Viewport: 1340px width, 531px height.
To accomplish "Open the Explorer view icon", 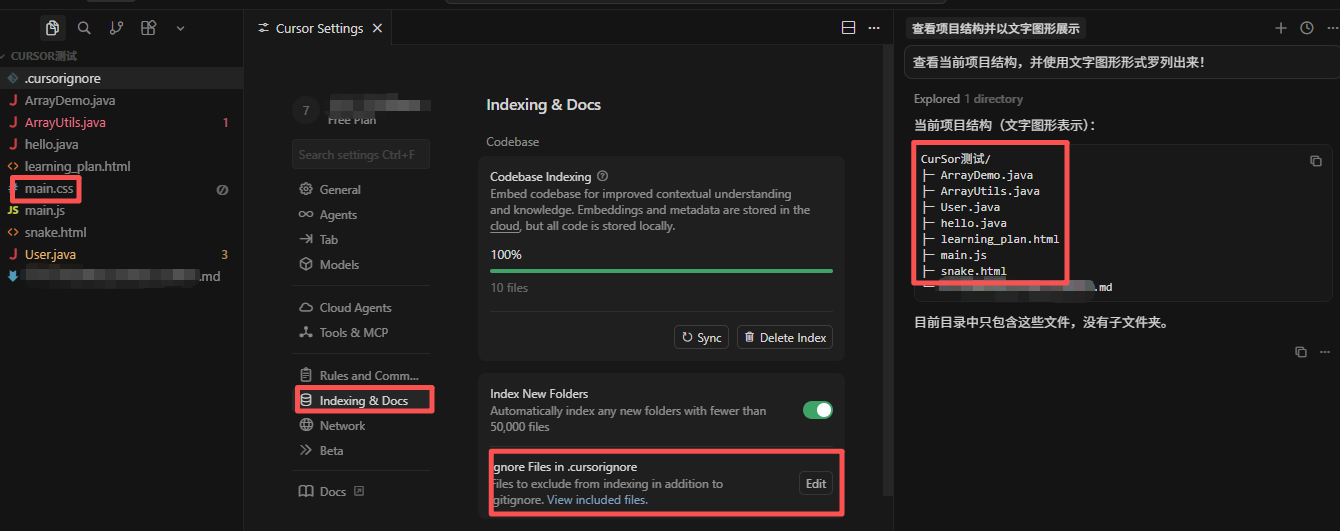I will tap(53, 28).
